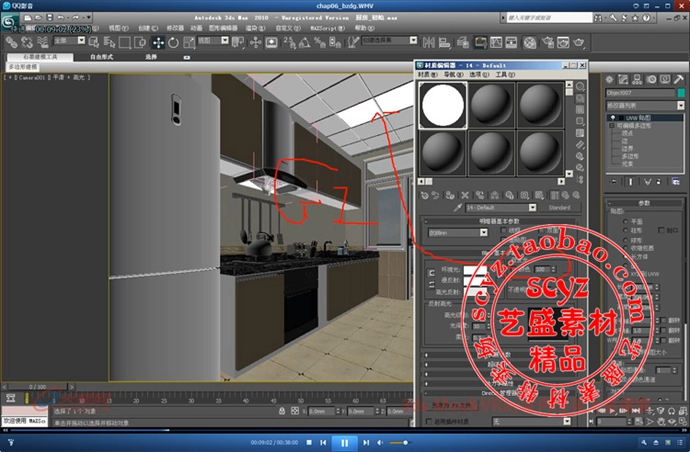The width and height of the screenshot is (690, 452).
Task: Collapse the 参数 rollout
Action: point(644,203)
